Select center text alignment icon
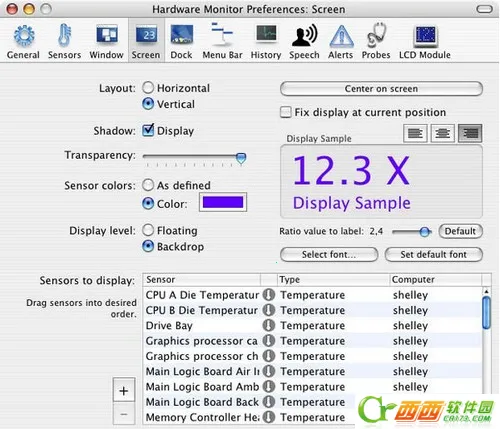The image size is (500, 429). (x=442, y=133)
